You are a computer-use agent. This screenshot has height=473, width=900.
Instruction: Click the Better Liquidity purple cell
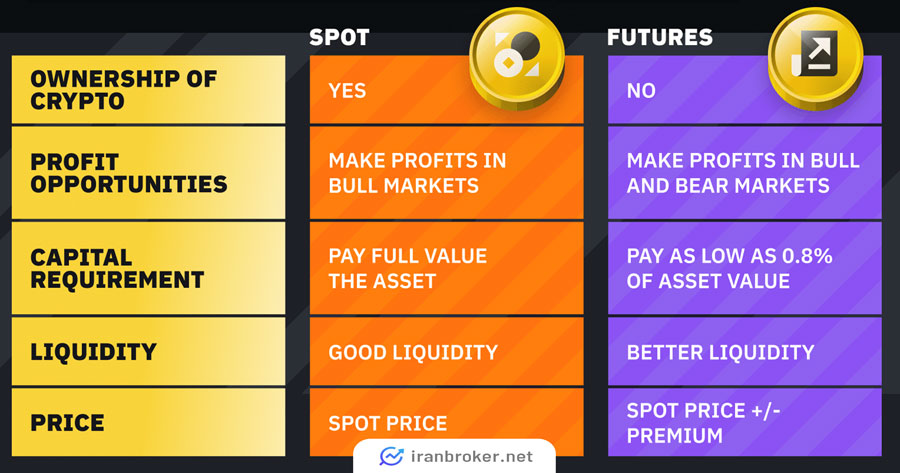coord(744,351)
